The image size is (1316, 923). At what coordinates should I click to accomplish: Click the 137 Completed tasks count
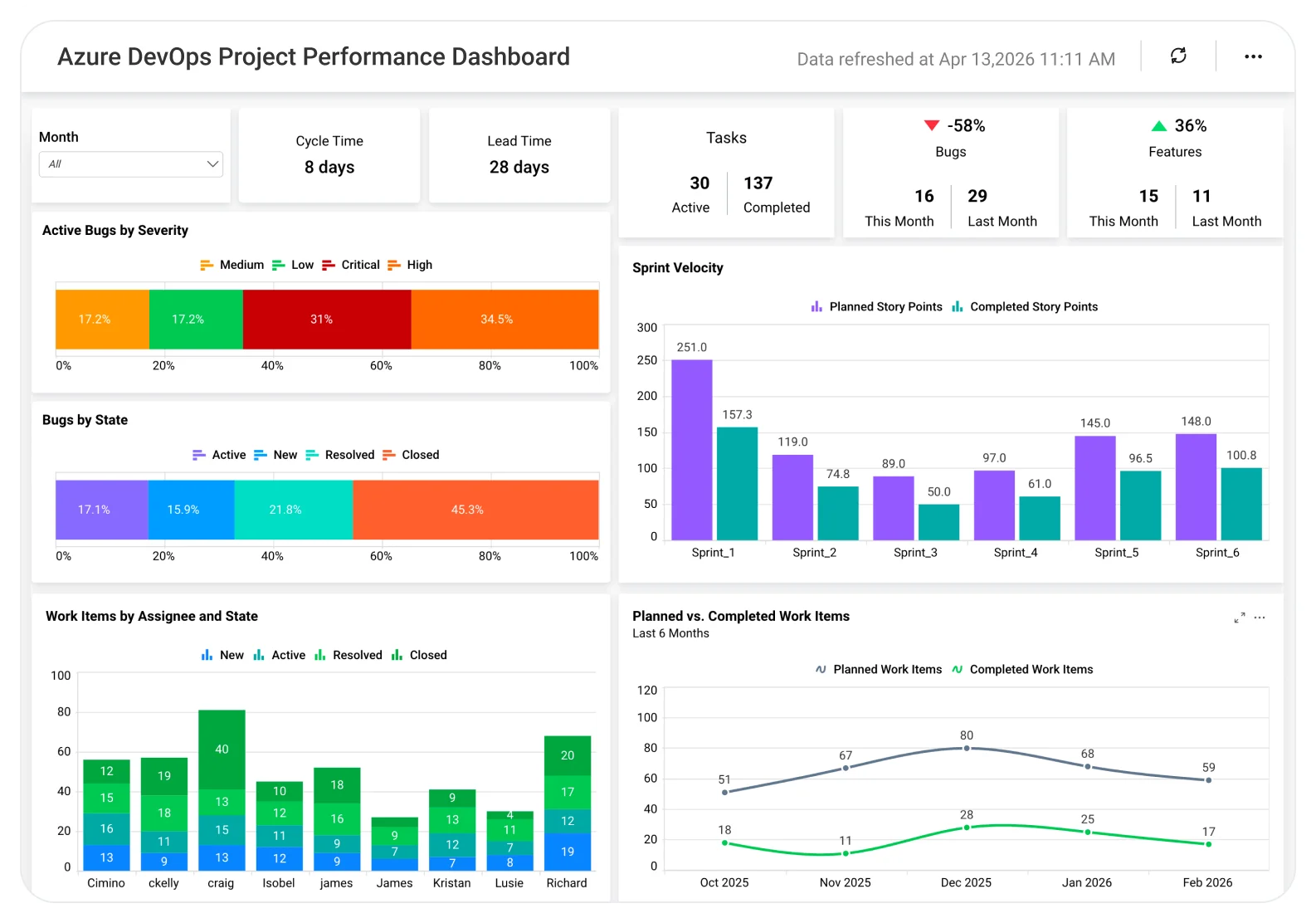click(758, 183)
